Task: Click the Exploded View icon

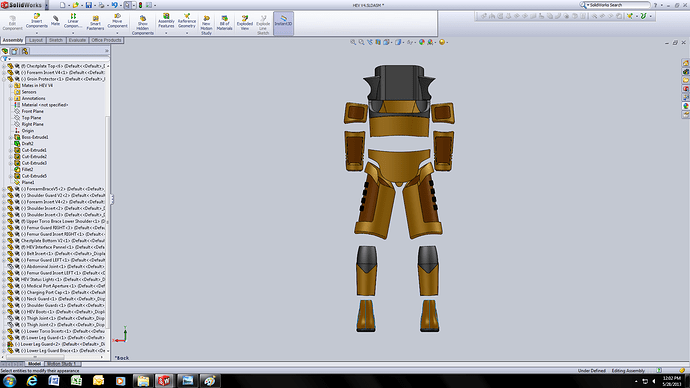Action: pyautogui.click(x=245, y=22)
